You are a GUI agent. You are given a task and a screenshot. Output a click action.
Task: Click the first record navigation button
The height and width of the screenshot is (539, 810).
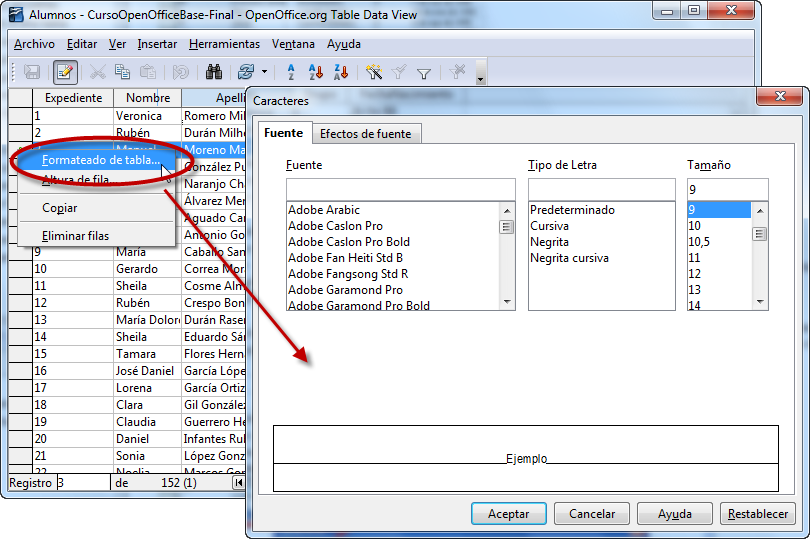pyautogui.click(x=239, y=483)
